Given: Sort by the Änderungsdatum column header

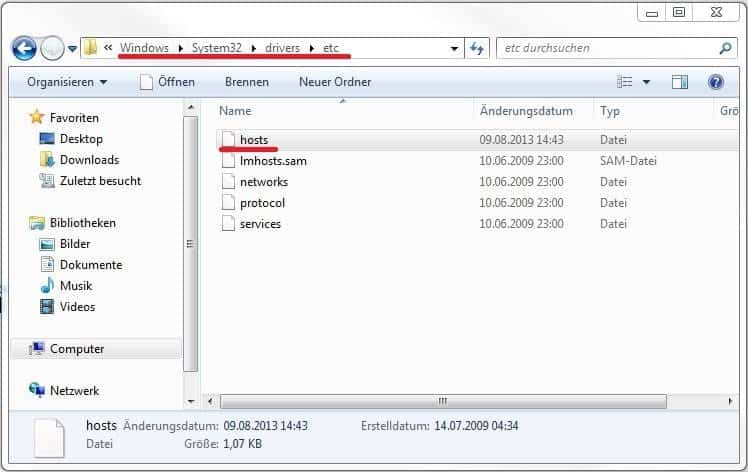Looking at the screenshot, I should coord(526,111).
